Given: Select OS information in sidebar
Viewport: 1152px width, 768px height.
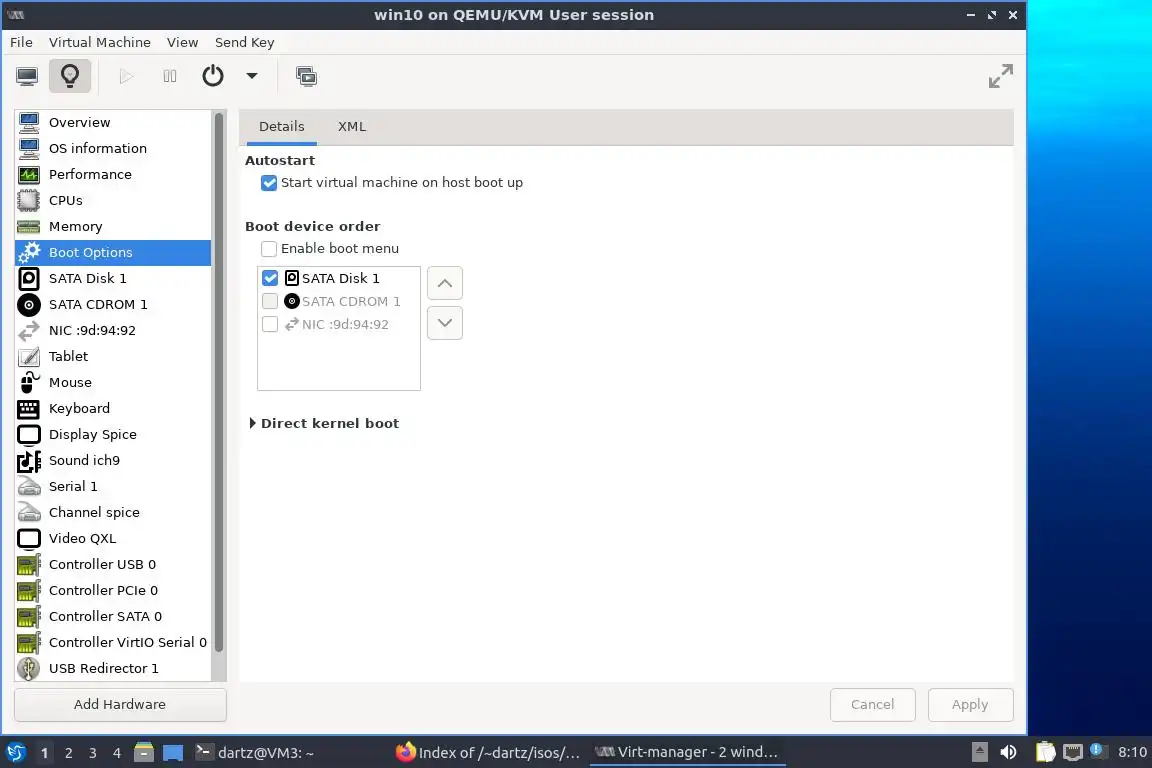Looking at the screenshot, I should 113,148.
